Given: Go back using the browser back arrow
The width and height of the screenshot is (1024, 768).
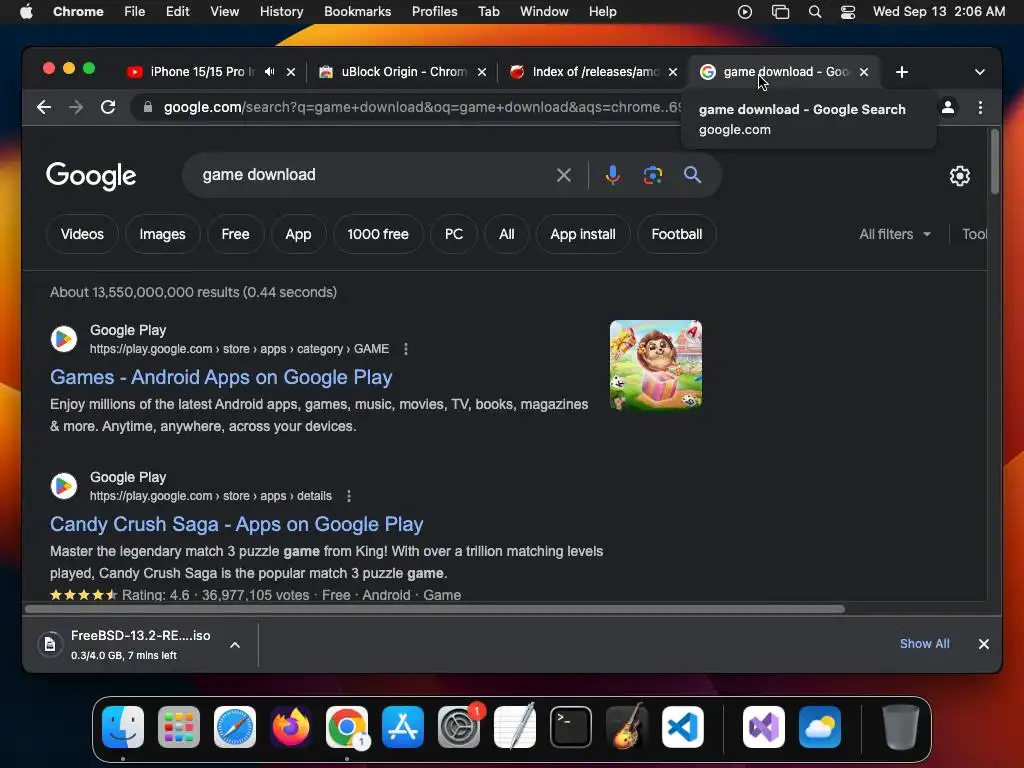Looking at the screenshot, I should click(x=44, y=107).
